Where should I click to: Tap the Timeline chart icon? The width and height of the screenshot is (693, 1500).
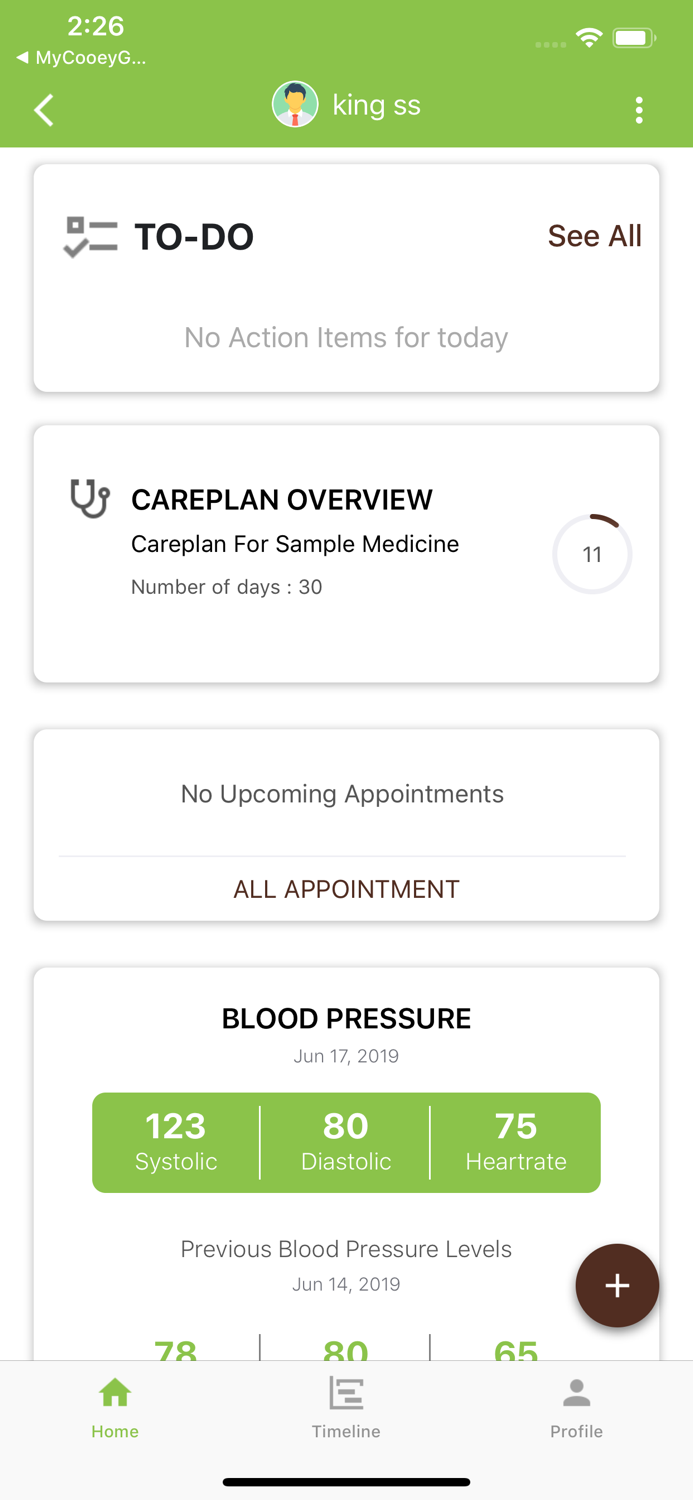point(346,1392)
